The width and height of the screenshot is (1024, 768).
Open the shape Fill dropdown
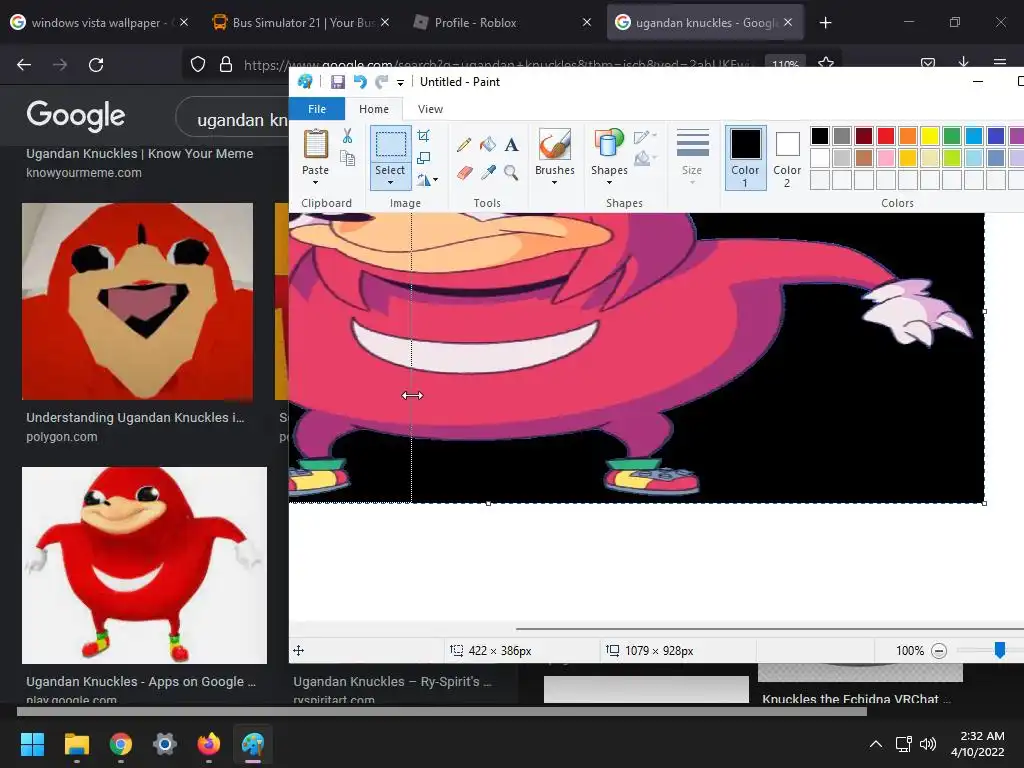click(x=645, y=158)
